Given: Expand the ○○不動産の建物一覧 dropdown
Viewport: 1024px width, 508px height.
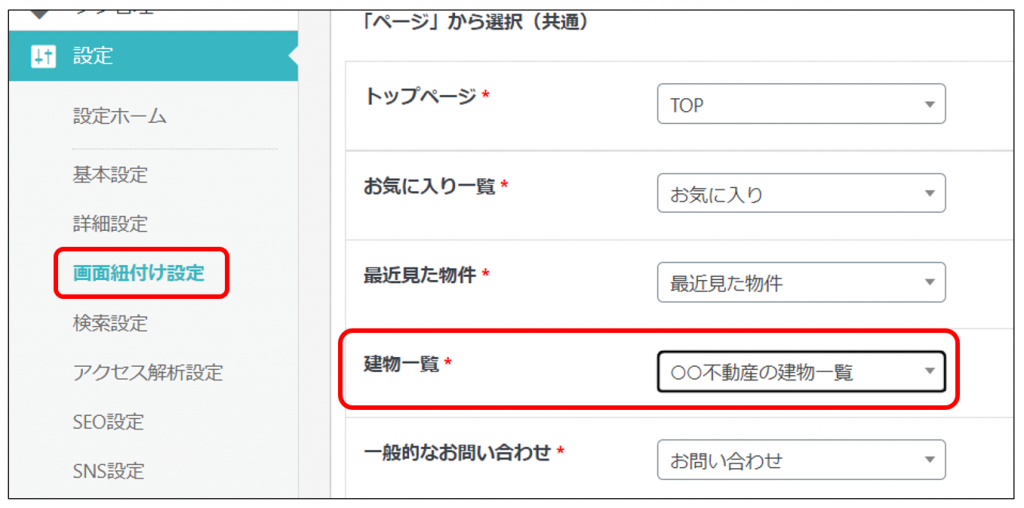Looking at the screenshot, I should coord(800,372).
